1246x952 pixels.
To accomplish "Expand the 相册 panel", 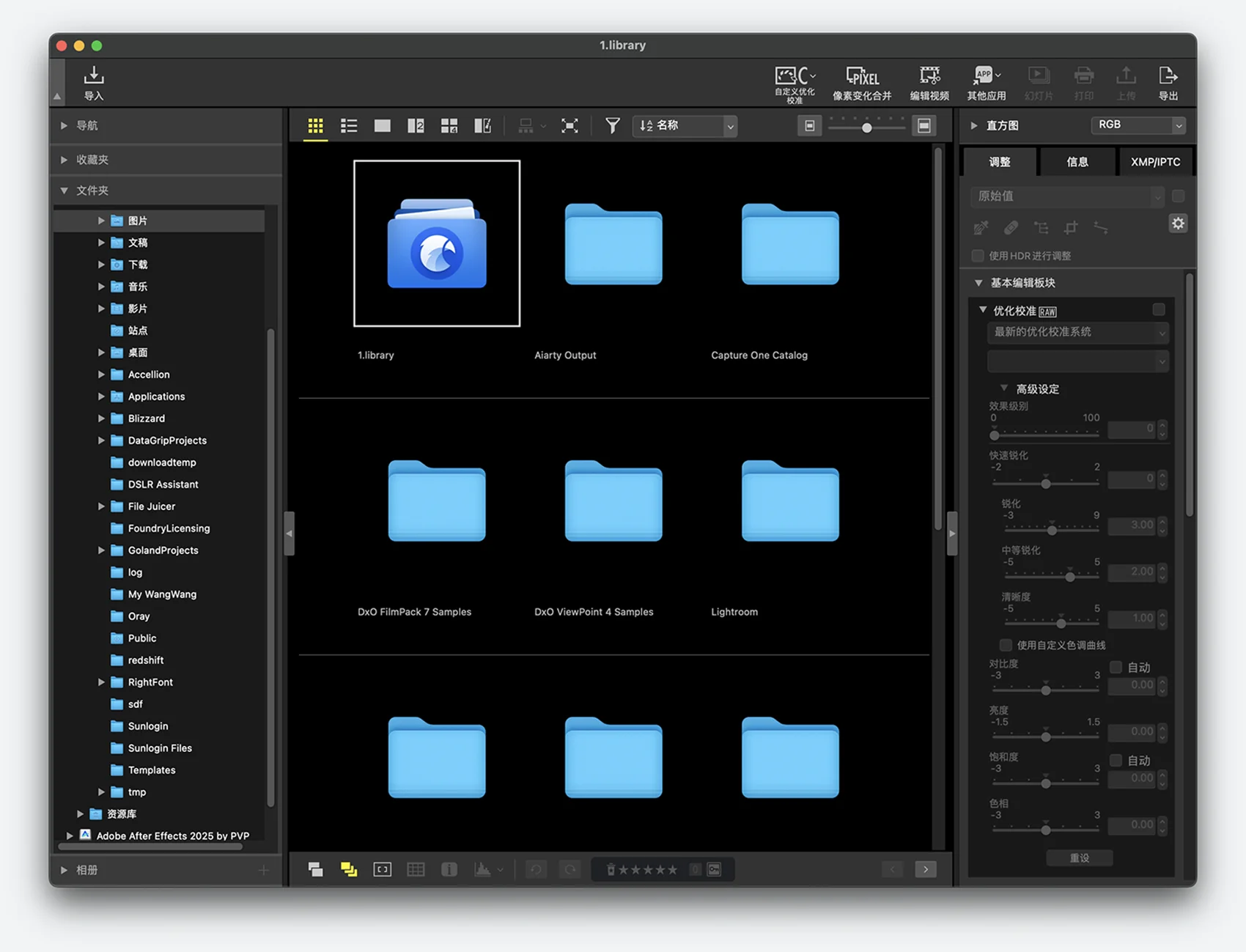I will (64, 870).
